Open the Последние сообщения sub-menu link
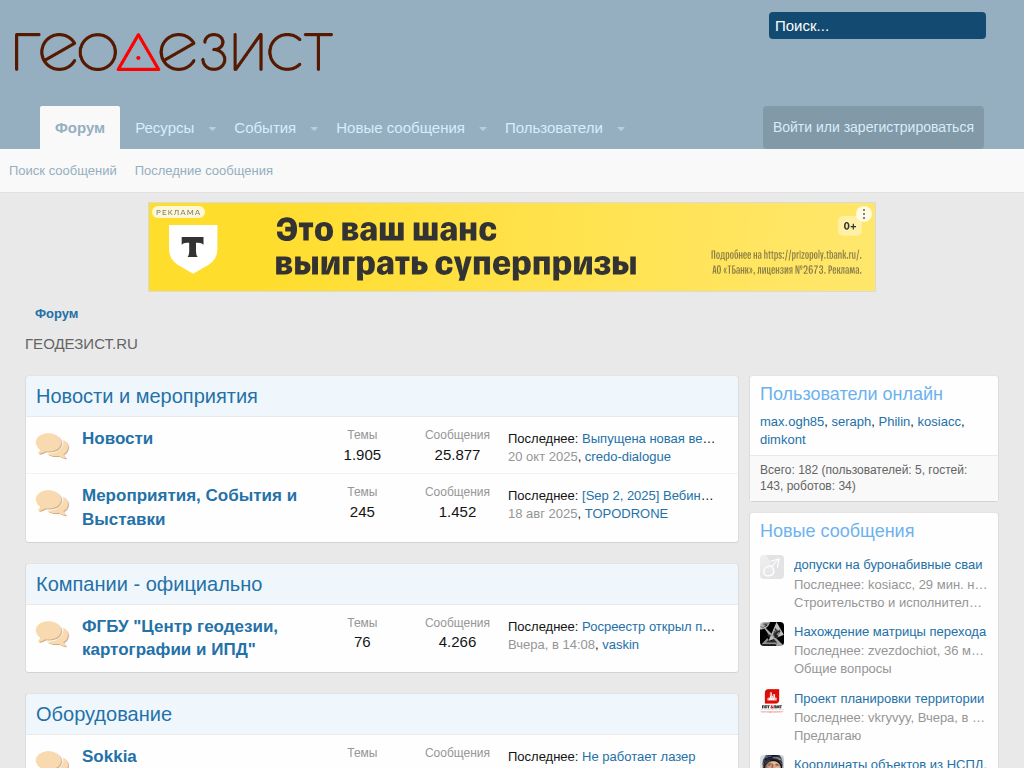 pyautogui.click(x=204, y=171)
